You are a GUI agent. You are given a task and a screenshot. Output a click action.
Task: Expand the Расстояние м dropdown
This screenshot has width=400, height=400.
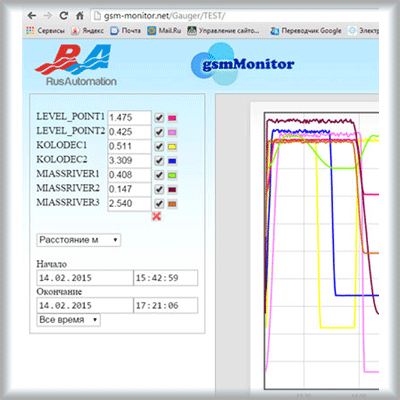78,240
